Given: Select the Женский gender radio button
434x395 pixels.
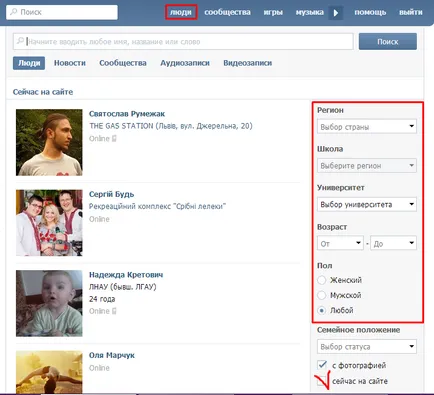Looking at the screenshot, I should tap(321, 280).
